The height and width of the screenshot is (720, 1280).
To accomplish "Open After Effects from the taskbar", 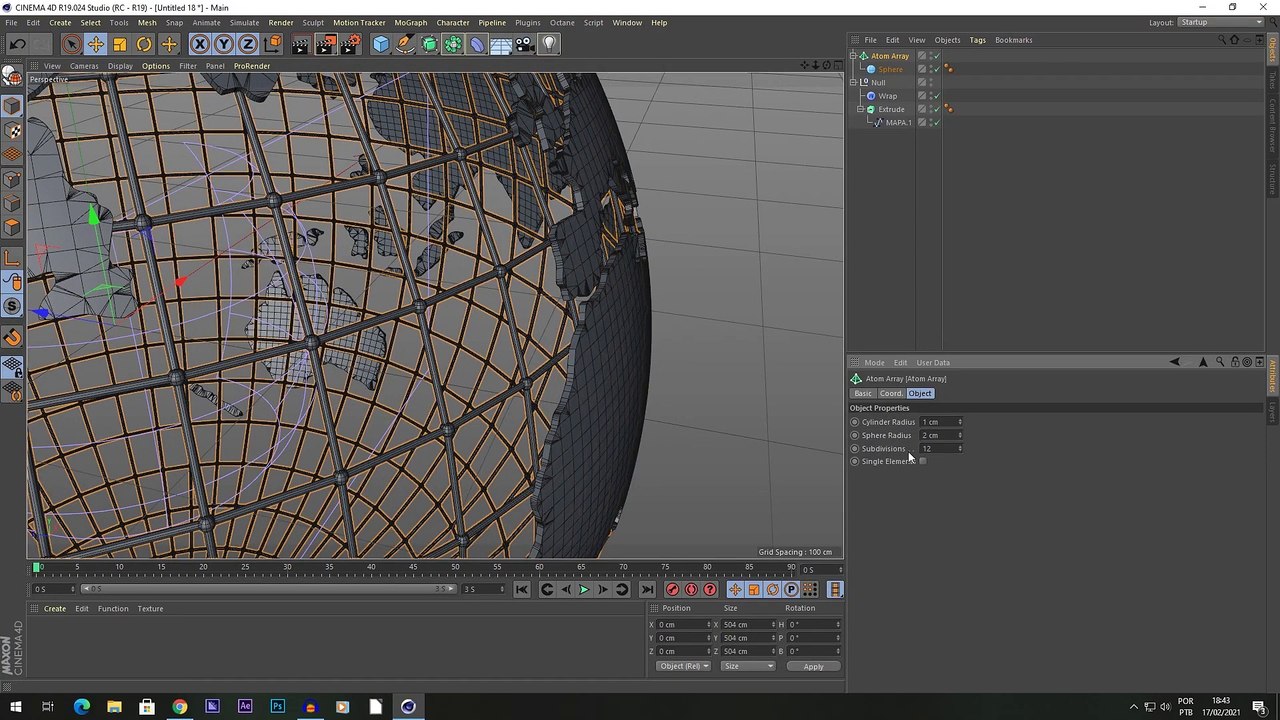I will point(245,707).
